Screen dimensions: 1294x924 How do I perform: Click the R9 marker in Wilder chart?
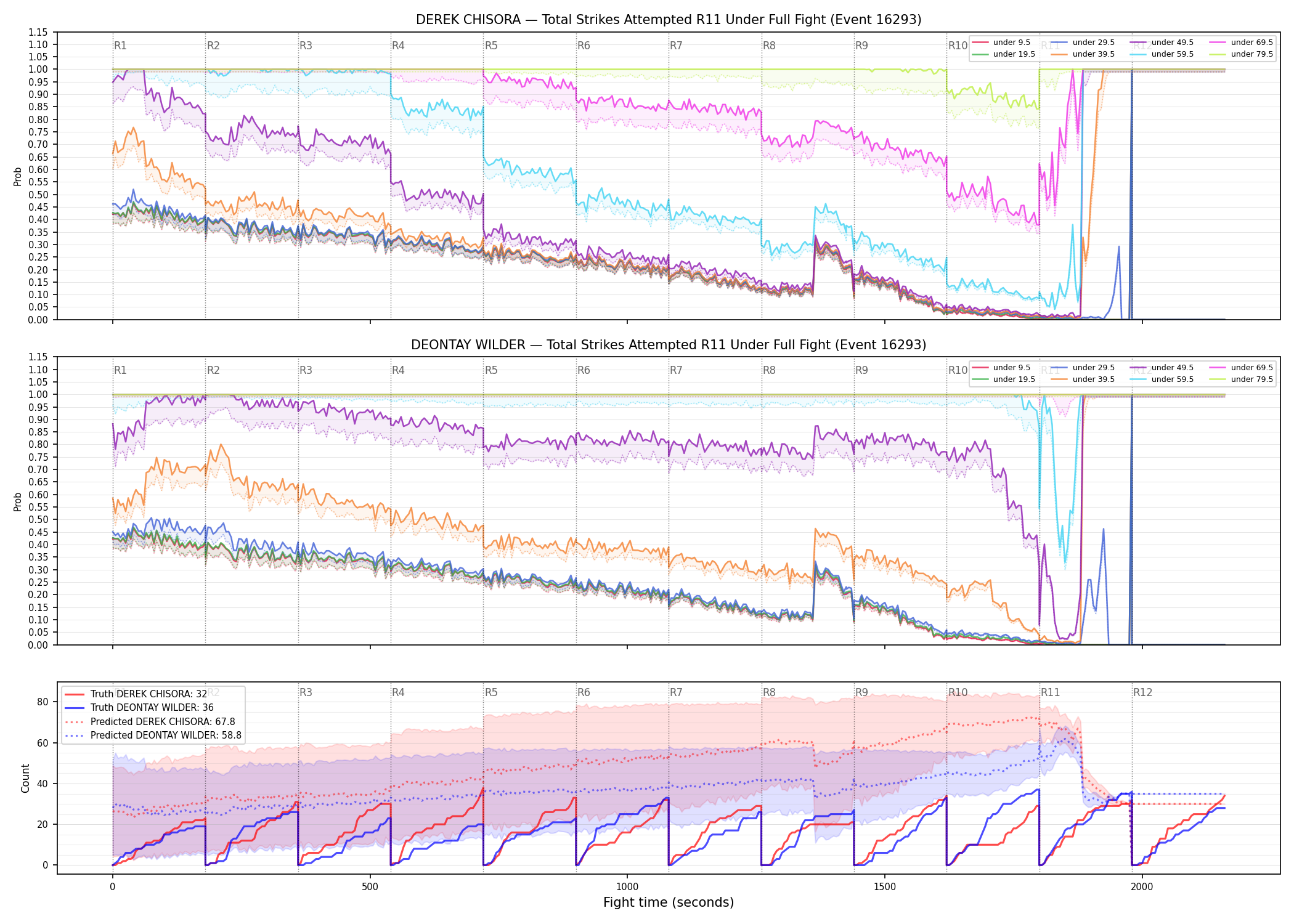pyautogui.click(x=861, y=370)
